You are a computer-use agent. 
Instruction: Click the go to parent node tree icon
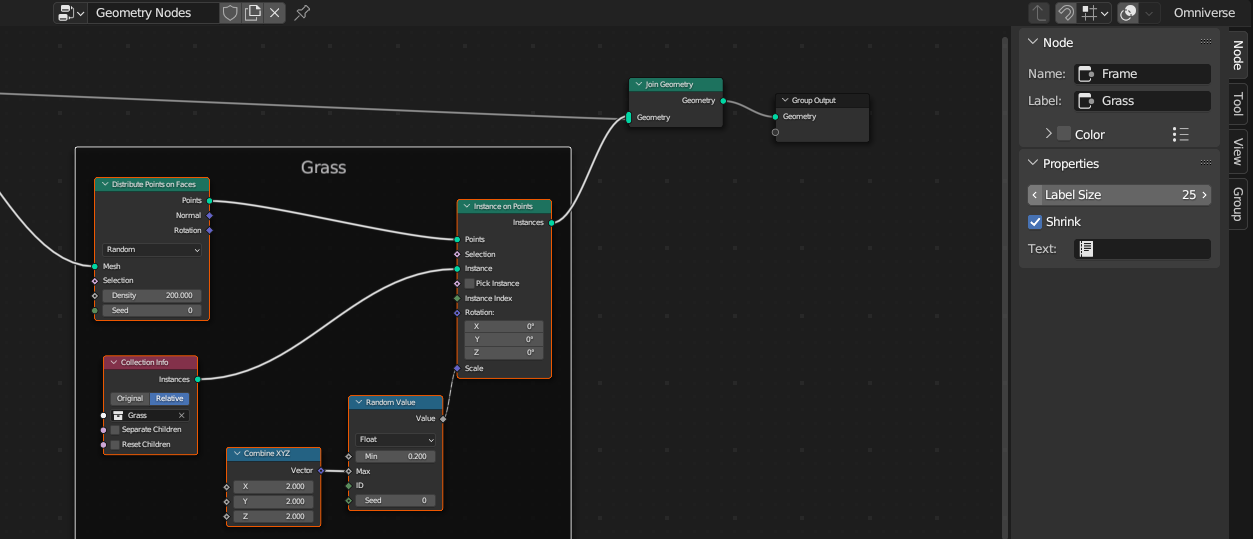coord(1039,13)
